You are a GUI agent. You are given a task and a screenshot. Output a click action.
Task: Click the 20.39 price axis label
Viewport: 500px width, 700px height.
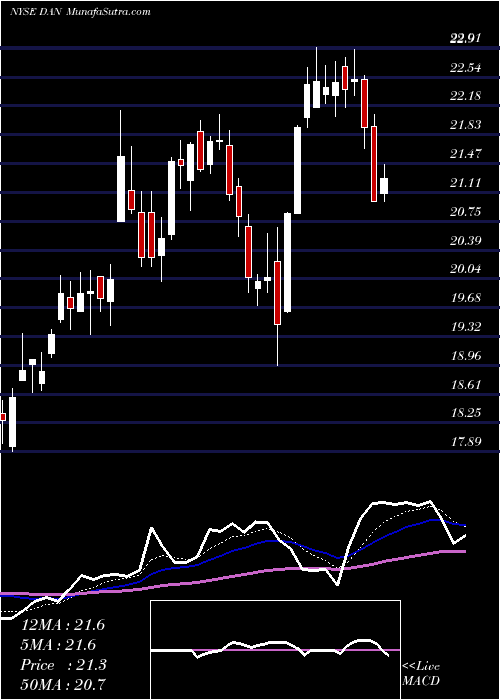pyautogui.click(x=466, y=241)
